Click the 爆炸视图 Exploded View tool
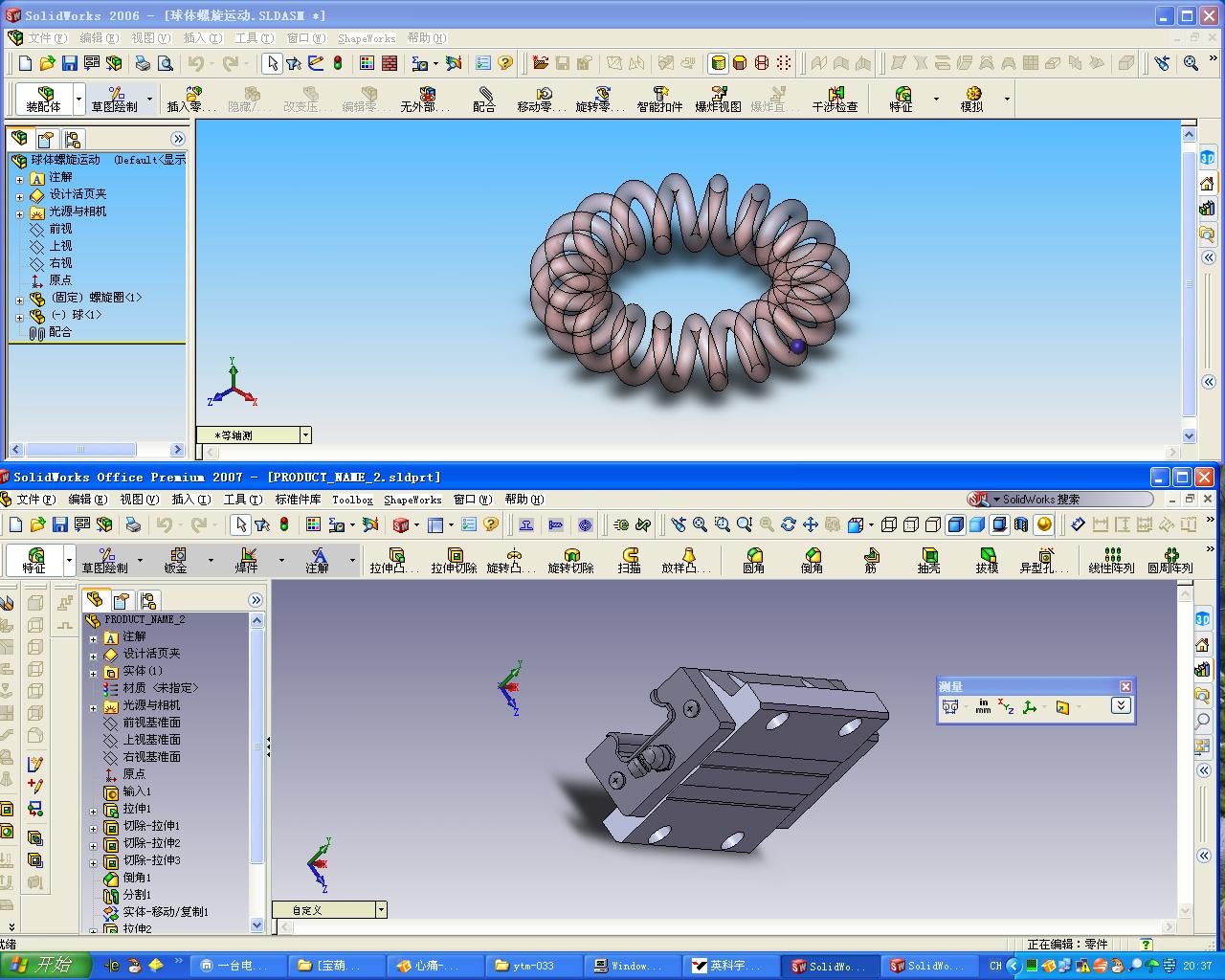This screenshot has height=980, width=1225. point(718,99)
